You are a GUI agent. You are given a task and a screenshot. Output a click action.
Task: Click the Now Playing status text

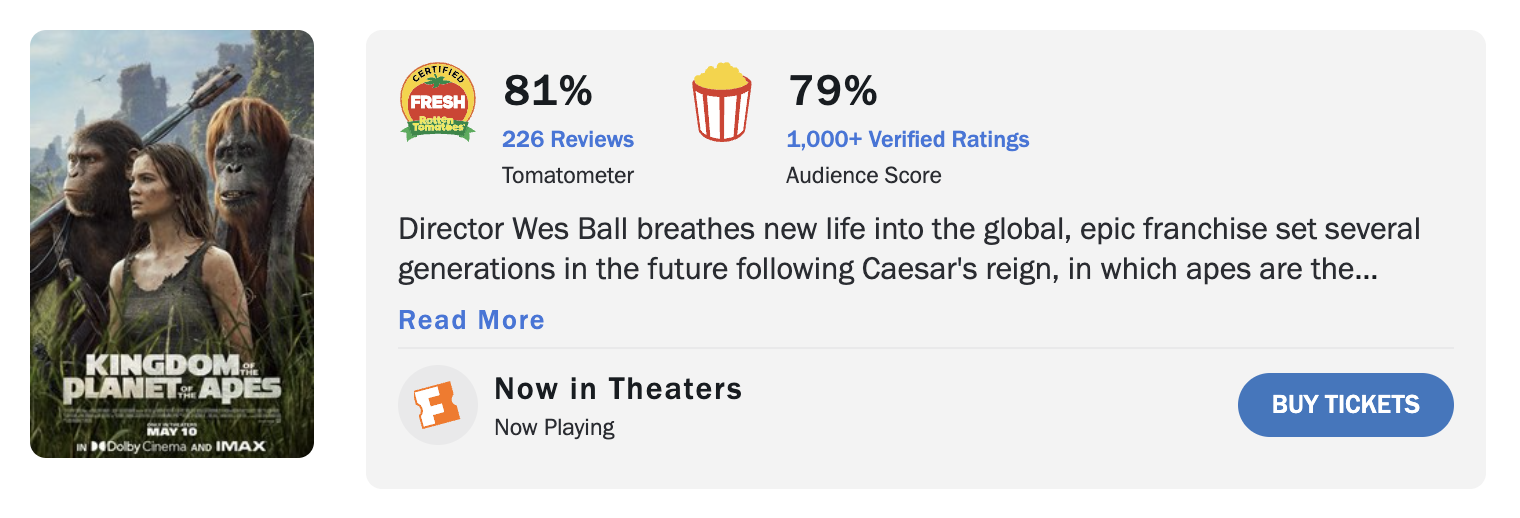pyautogui.click(x=554, y=428)
